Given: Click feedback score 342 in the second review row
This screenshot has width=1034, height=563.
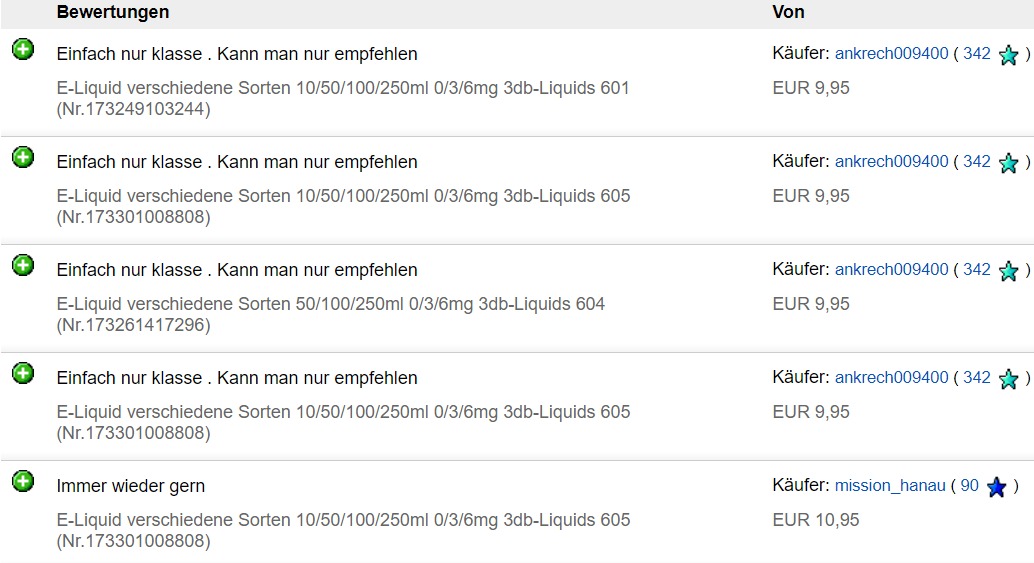Looking at the screenshot, I should (977, 162).
